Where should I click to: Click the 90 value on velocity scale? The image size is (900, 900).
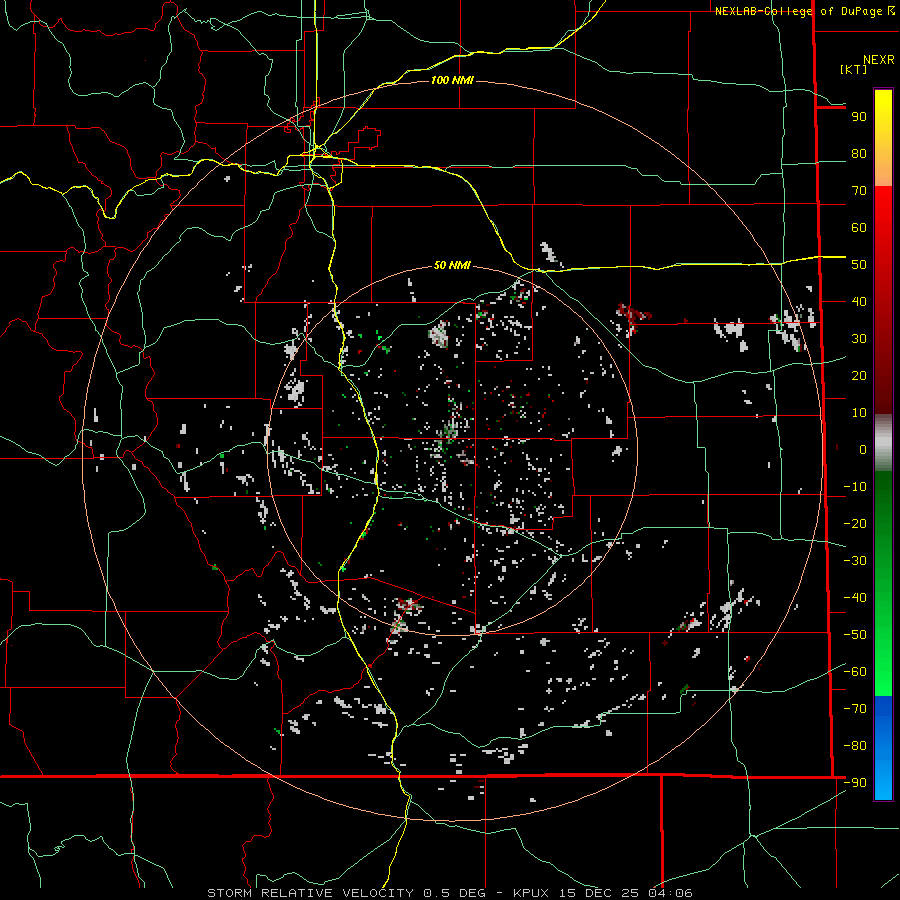tap(859, 117)
